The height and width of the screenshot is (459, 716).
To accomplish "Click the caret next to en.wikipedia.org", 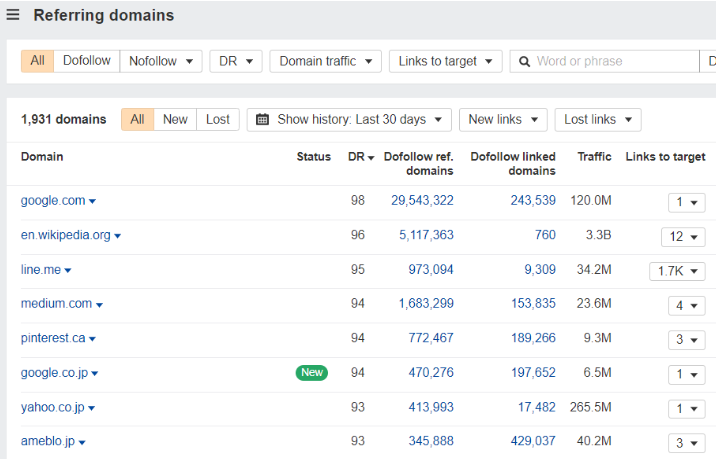I will point(117,237).
